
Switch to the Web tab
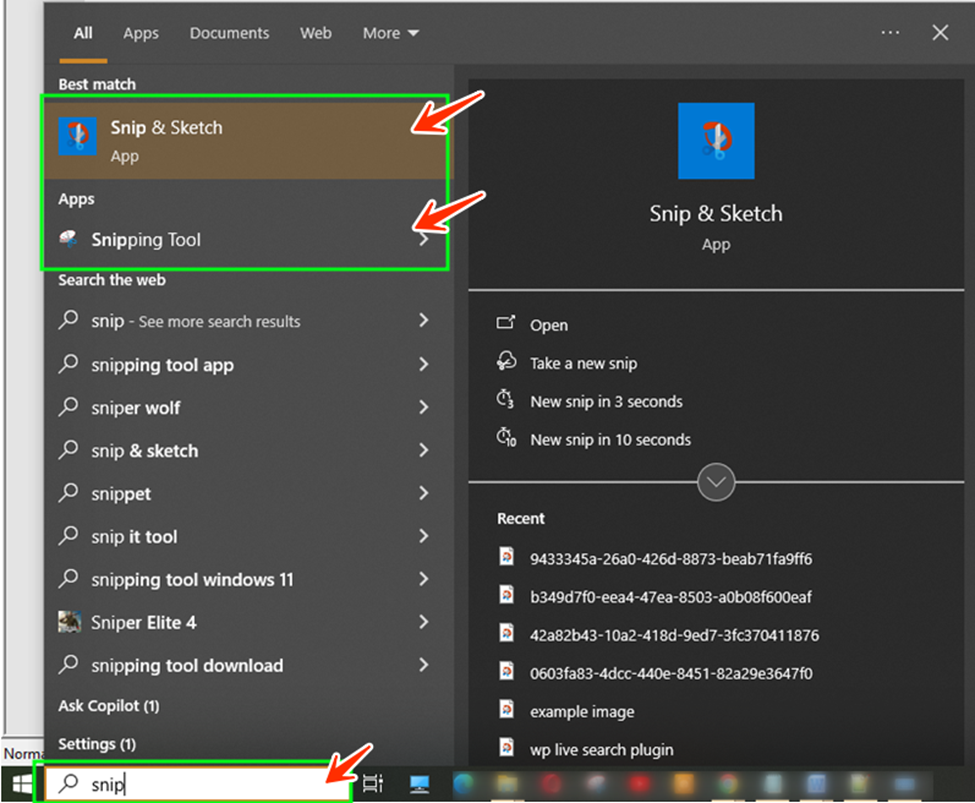click(315, 33)
